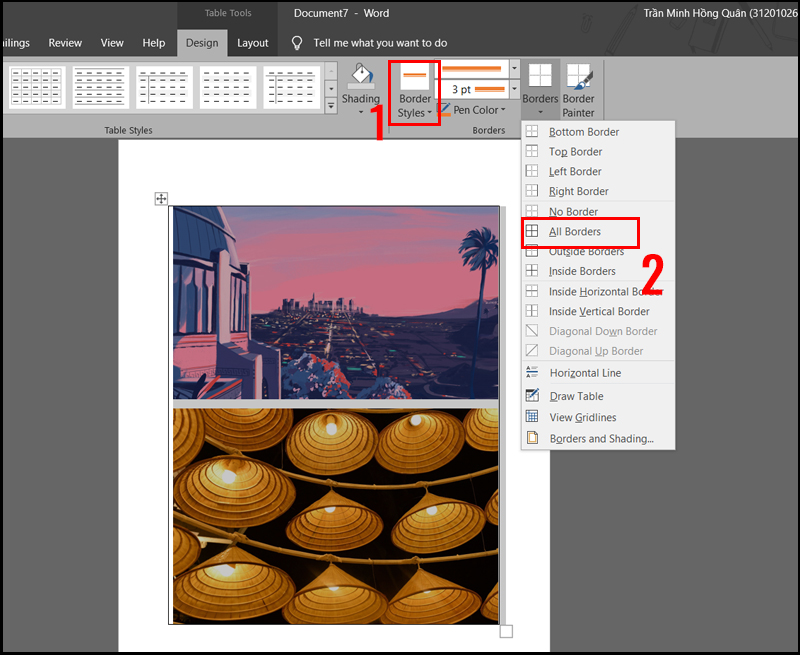800x655 pixels.
Task: Show next row of Table Styles
Action: (x=331, y=89)
